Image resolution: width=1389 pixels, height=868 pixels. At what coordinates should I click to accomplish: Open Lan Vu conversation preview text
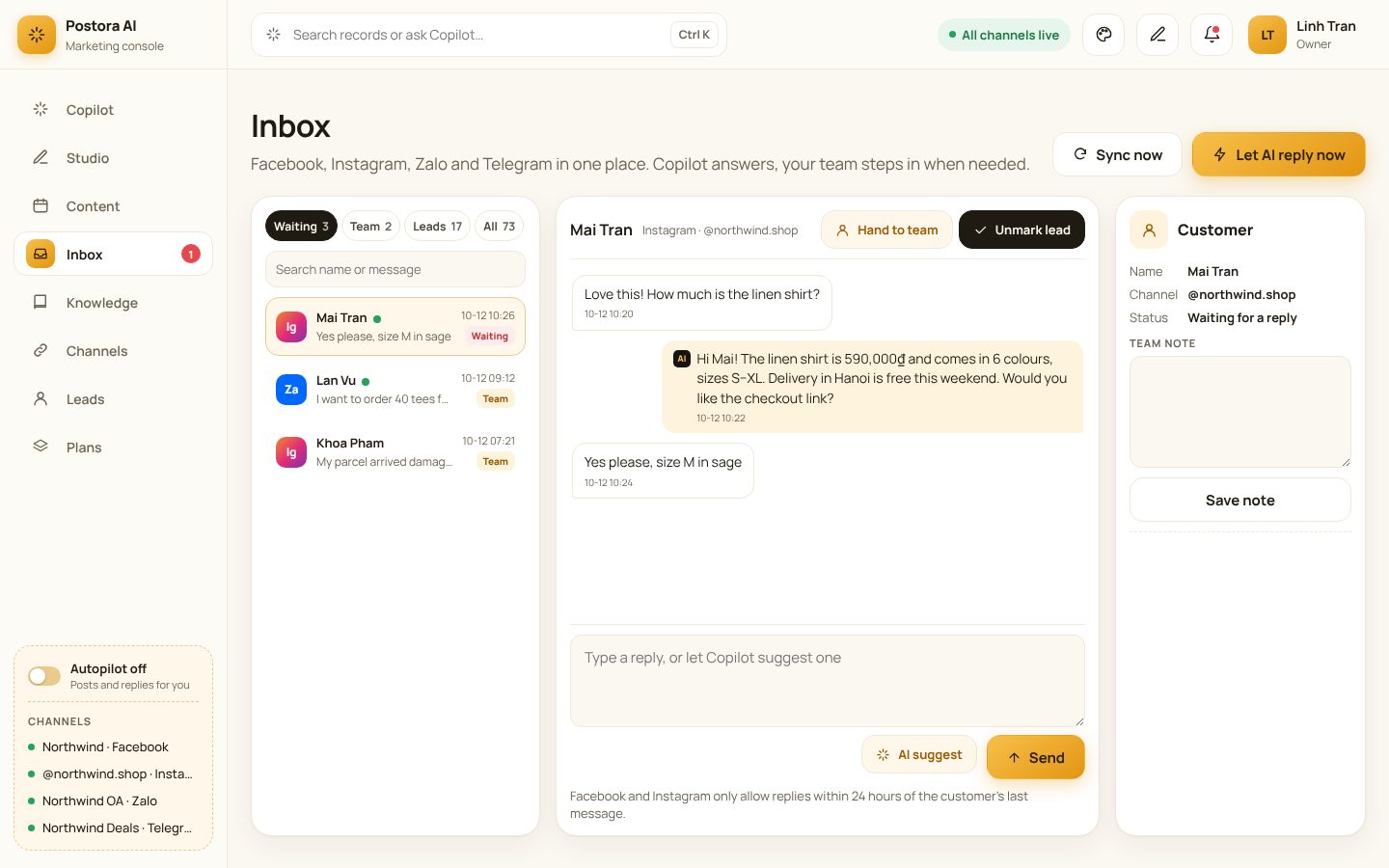382,399
